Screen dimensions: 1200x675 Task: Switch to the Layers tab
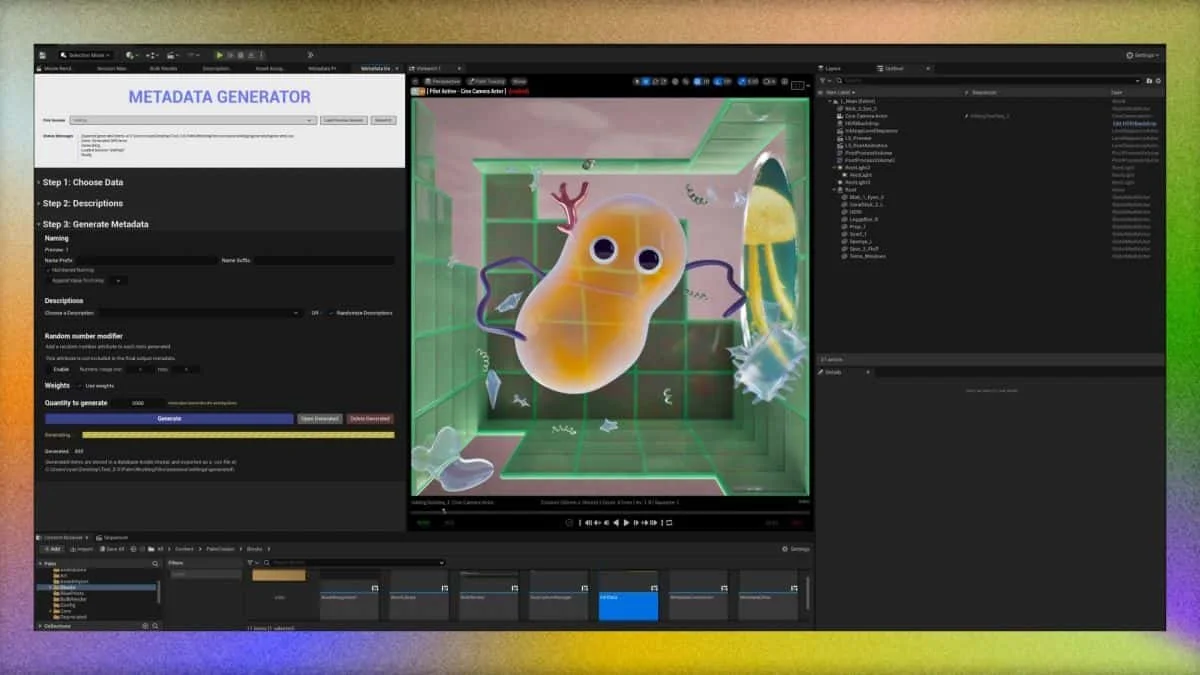(830, 67)
